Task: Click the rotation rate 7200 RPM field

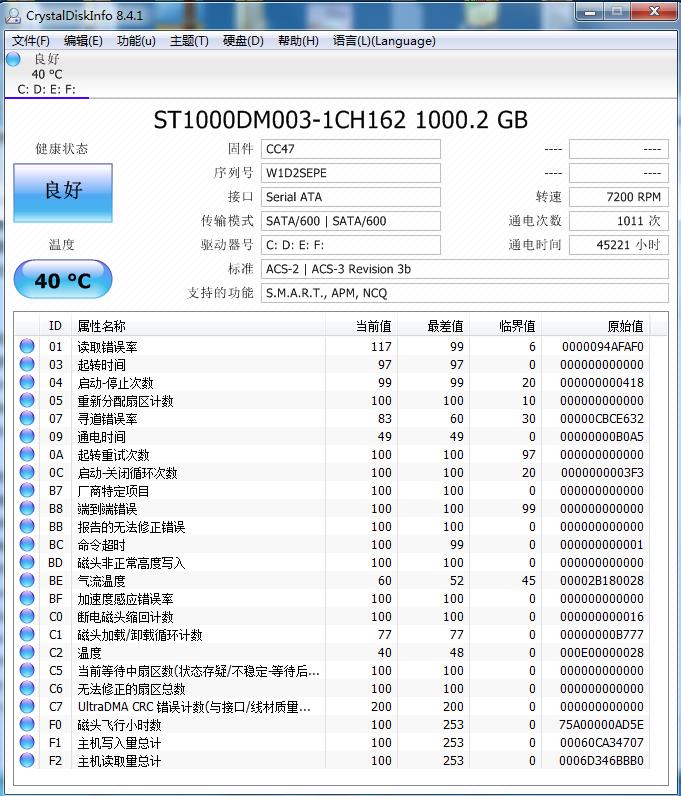Action: [x=619, y=197]
